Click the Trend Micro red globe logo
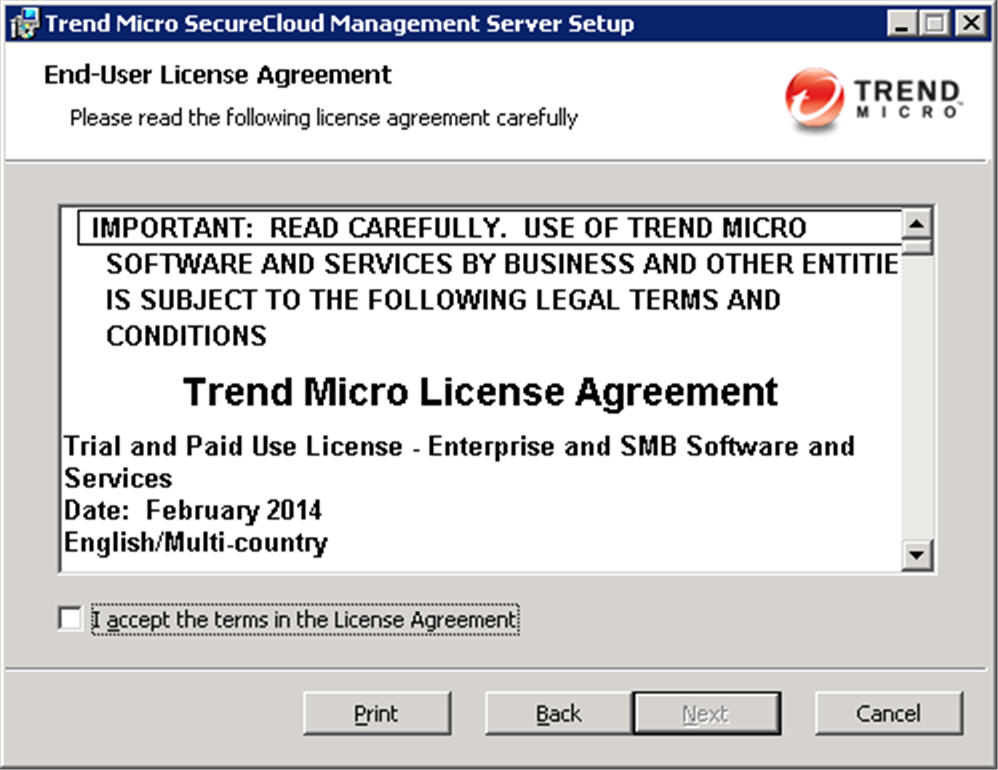This screenshot has width=998, height=770. pos(815,97)
